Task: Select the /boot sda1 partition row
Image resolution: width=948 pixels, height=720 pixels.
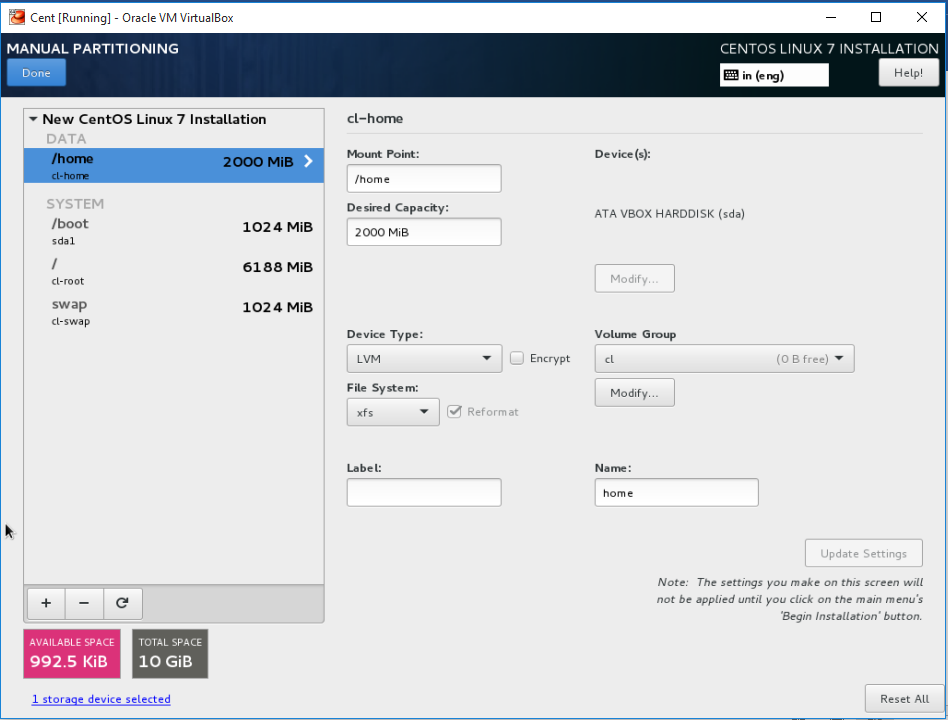Action: [x=174, y=231]
